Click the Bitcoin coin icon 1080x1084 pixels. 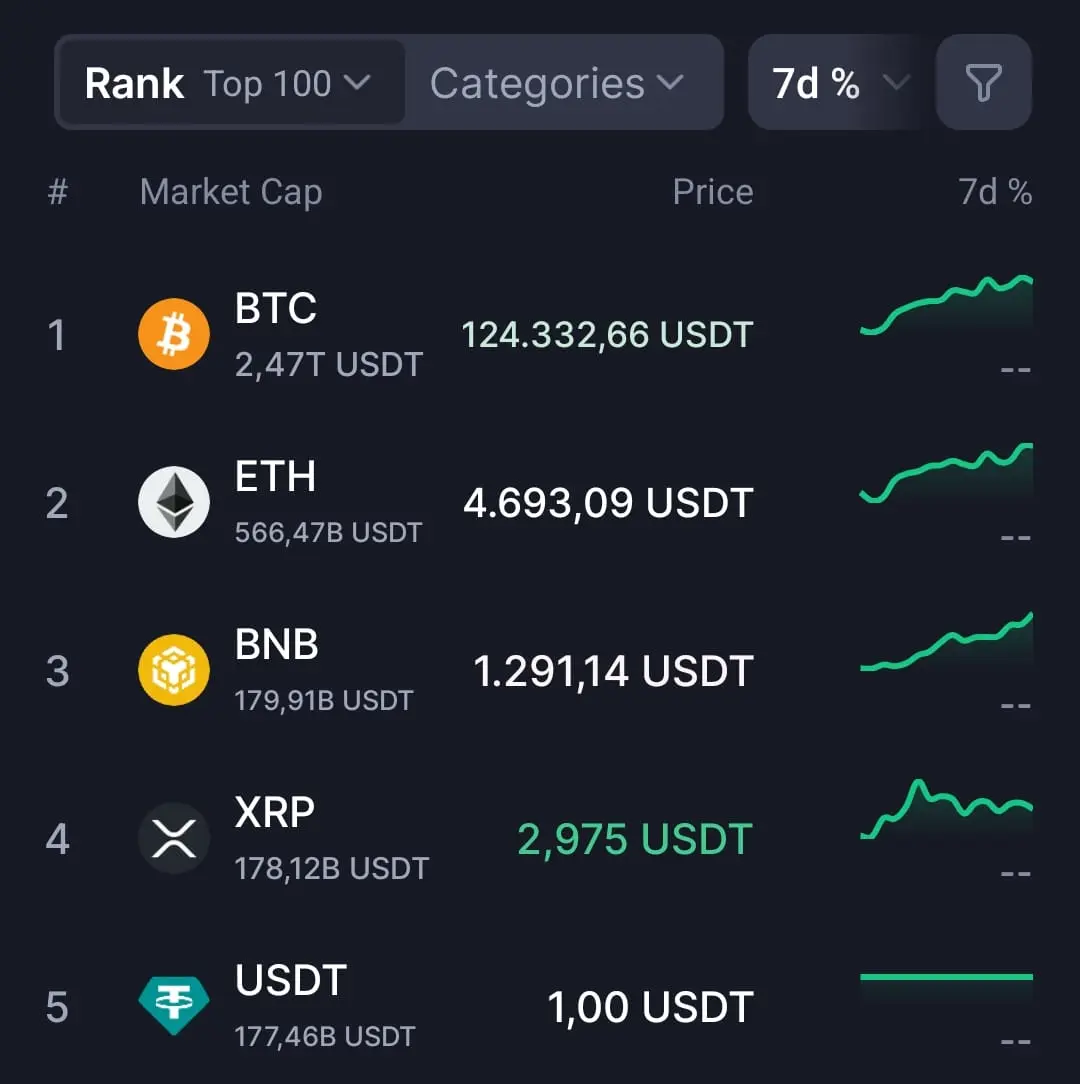[174, 334]
